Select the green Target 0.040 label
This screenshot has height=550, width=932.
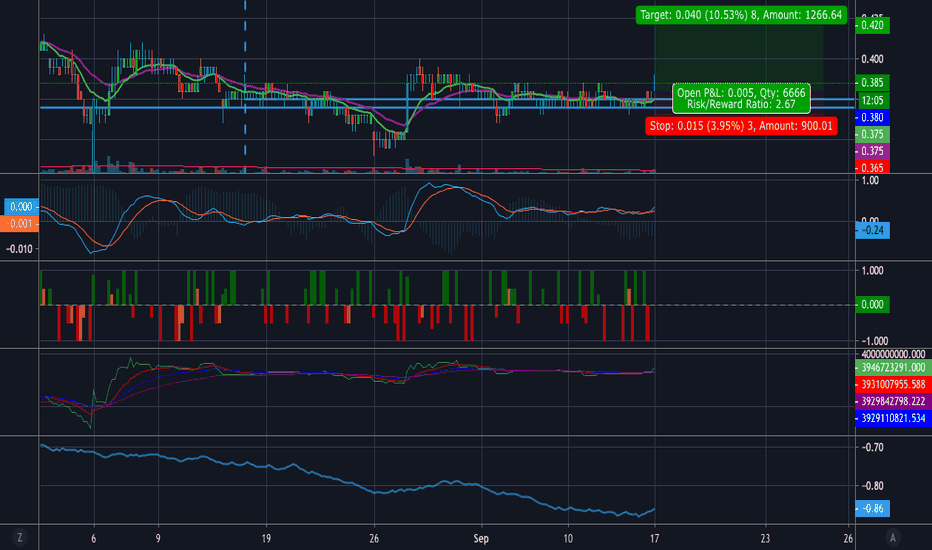coord(741,15)
